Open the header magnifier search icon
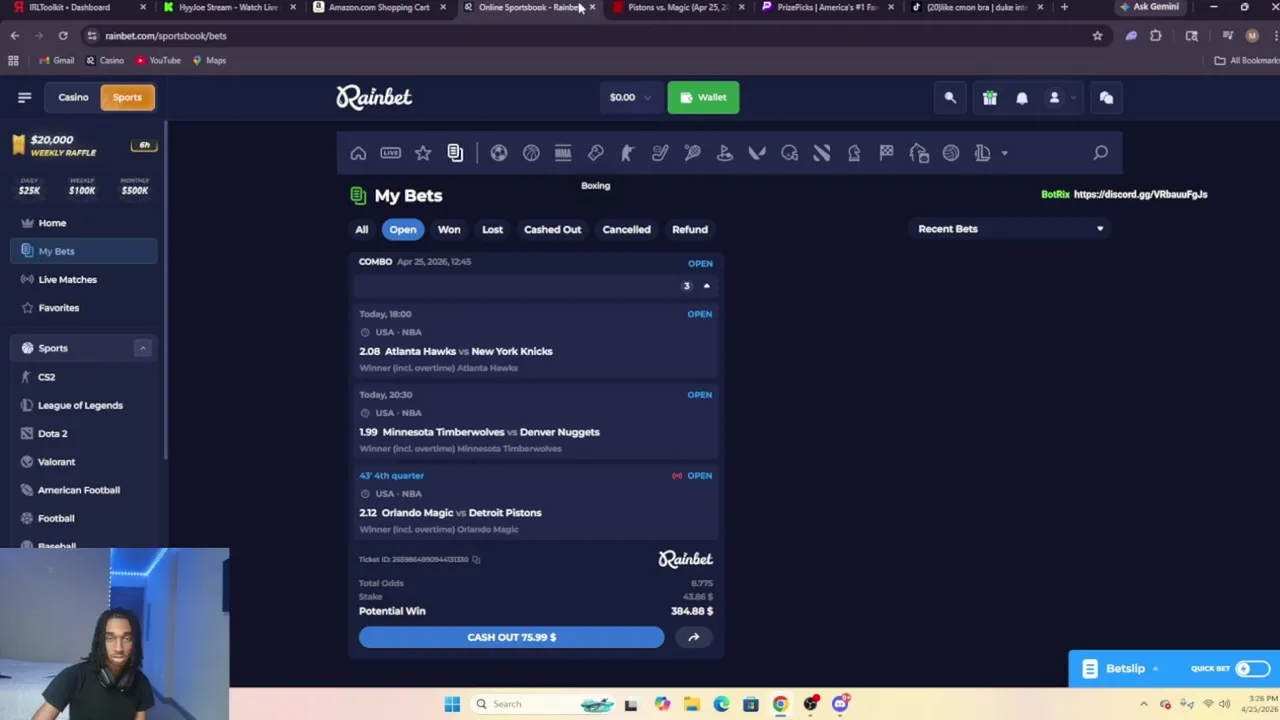 click(x=950, y=97)
